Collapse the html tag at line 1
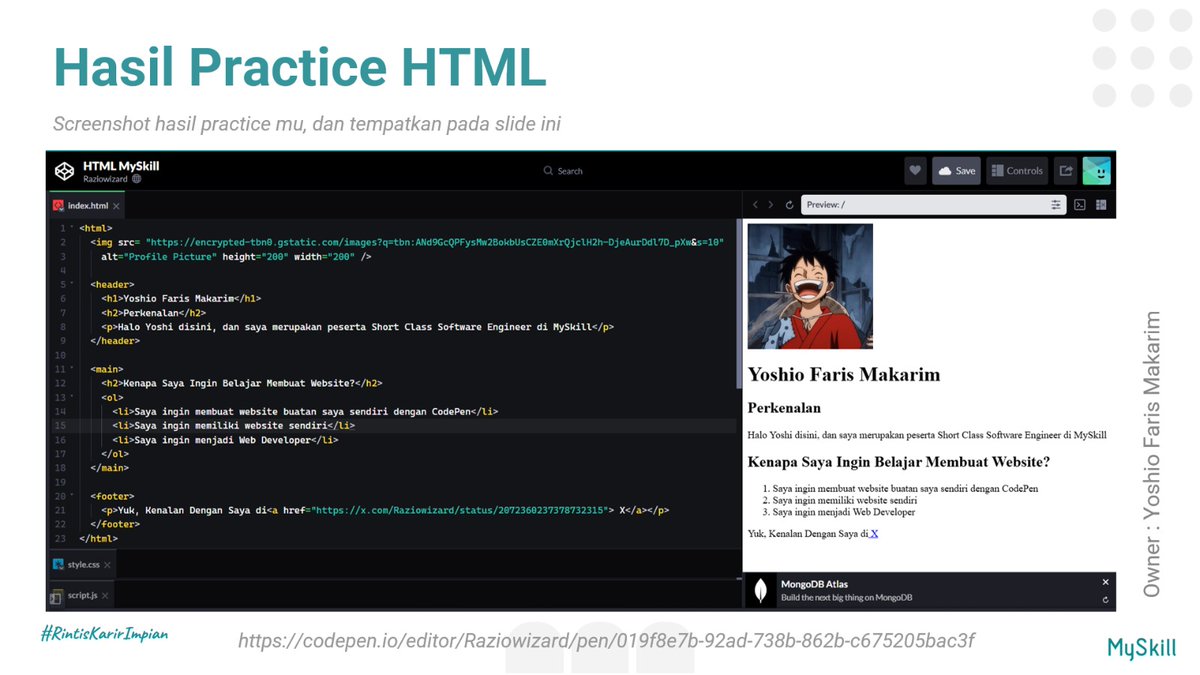Viewport: 1200px width, 675px height. [72, 228]
